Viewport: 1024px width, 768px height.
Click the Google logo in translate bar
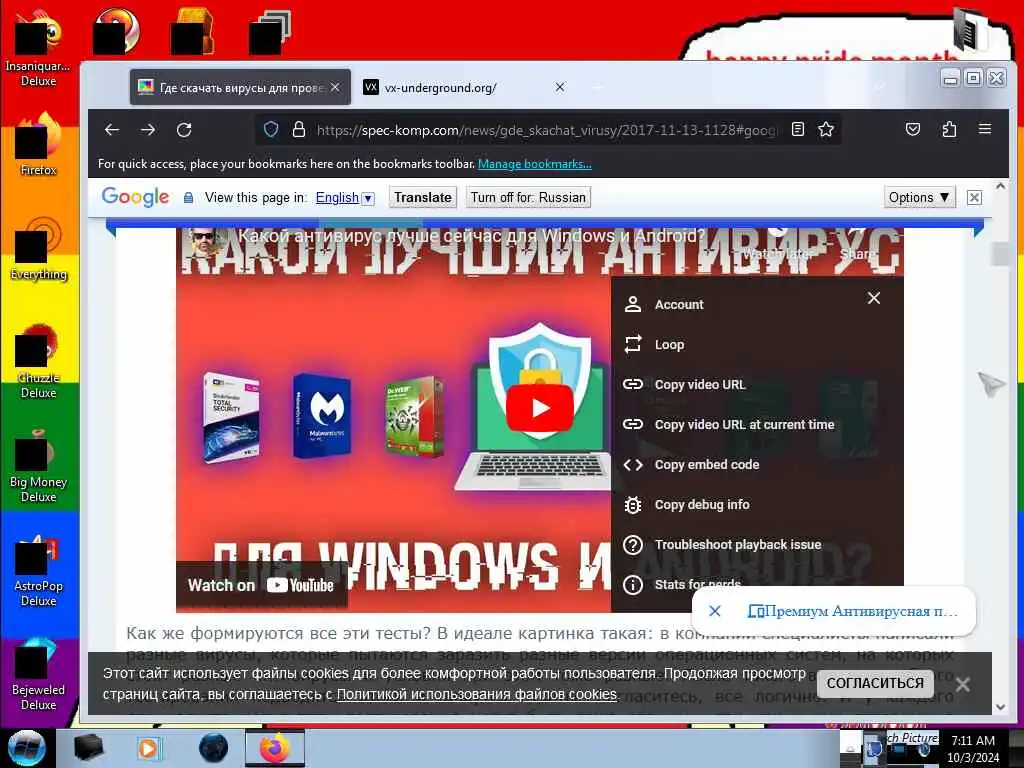click(135, 197)
